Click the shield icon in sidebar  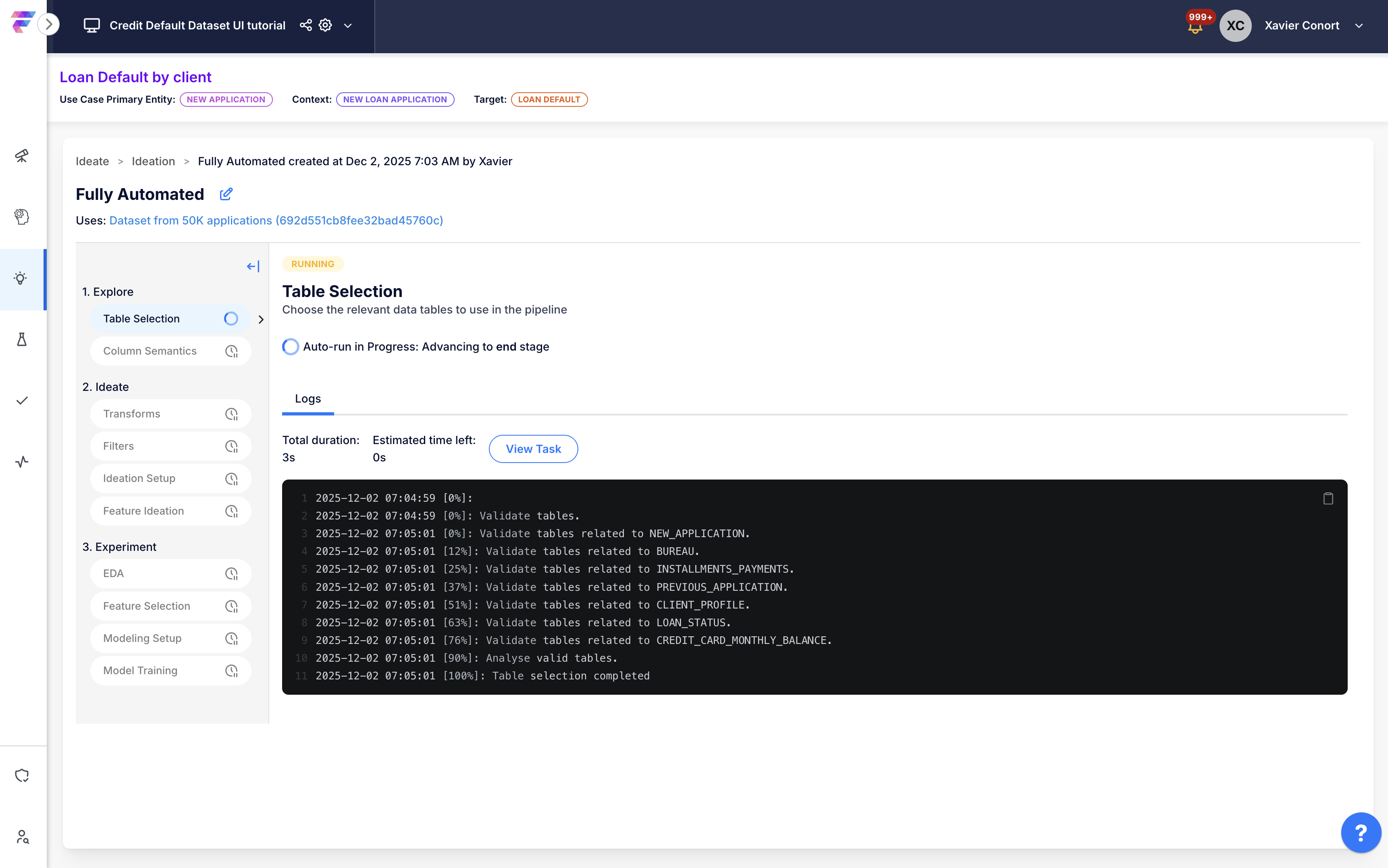22,776
